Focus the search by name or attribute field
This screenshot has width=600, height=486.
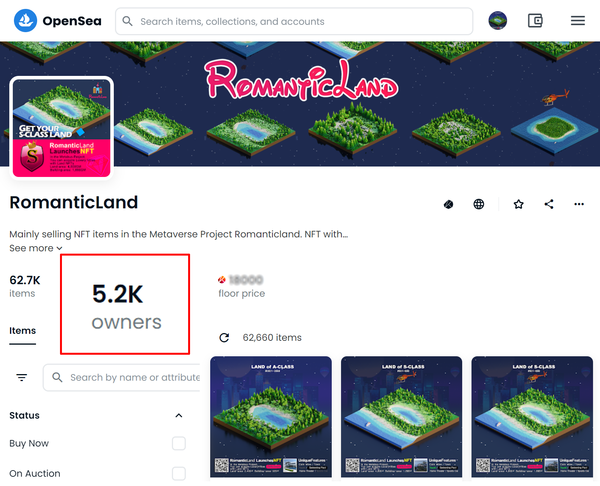point(122,378)
